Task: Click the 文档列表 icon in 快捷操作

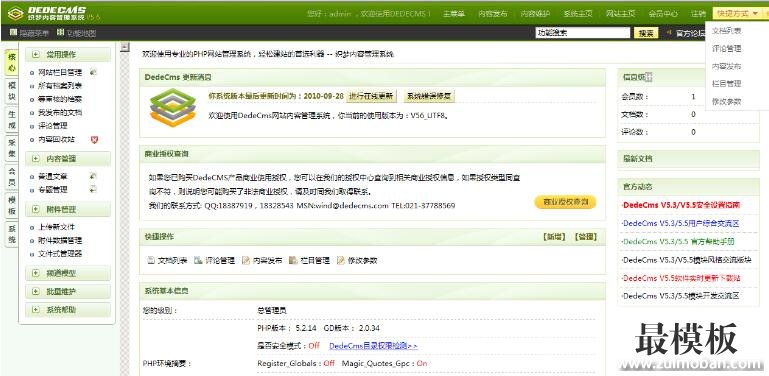Action: pos(151,260)
